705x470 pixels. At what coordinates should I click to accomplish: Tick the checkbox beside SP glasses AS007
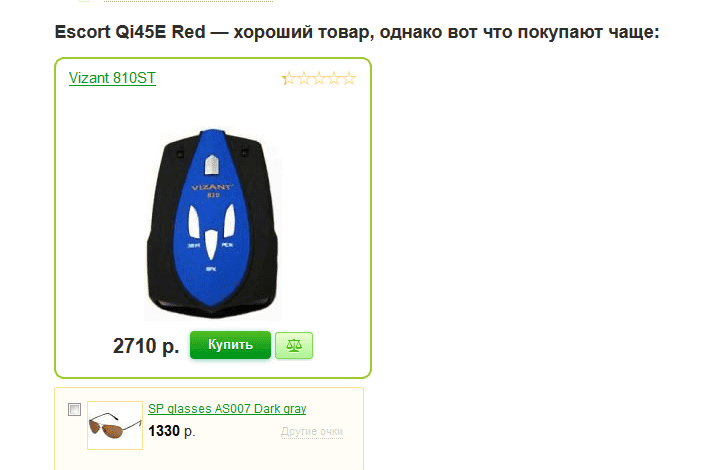74,410
